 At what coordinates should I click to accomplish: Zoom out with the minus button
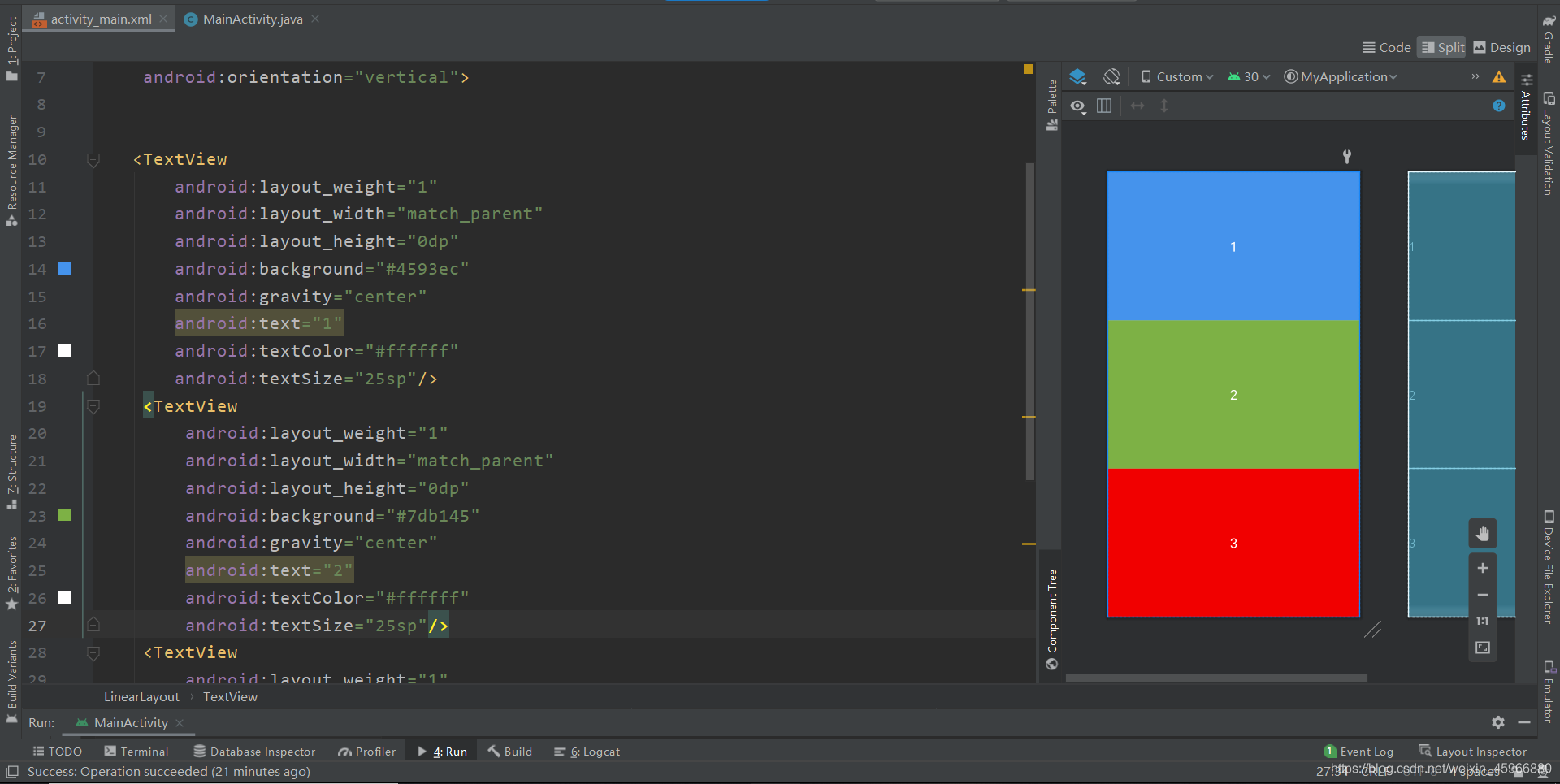(x=1483, y=595)
